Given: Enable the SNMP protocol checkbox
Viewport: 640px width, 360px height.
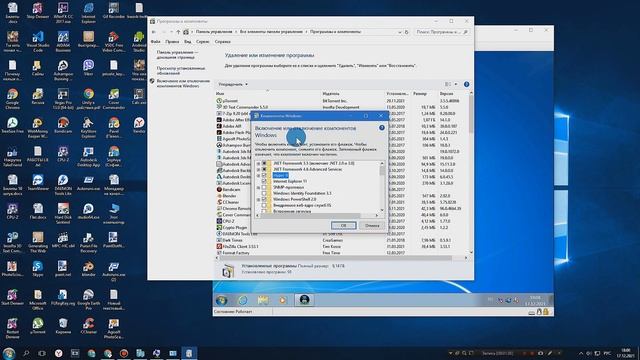Looking at the screenshot, I should [264, 187].
